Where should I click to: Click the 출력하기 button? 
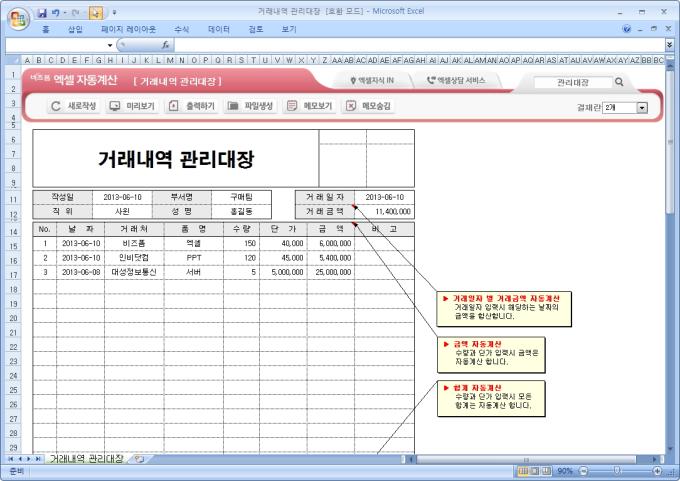click(192, 106)
